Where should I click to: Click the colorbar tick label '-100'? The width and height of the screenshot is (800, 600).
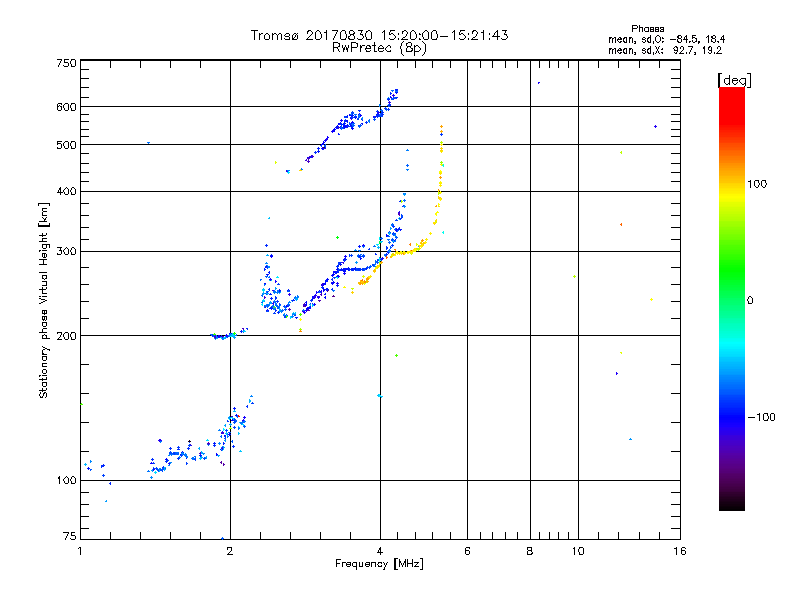(x=761, y=417)
